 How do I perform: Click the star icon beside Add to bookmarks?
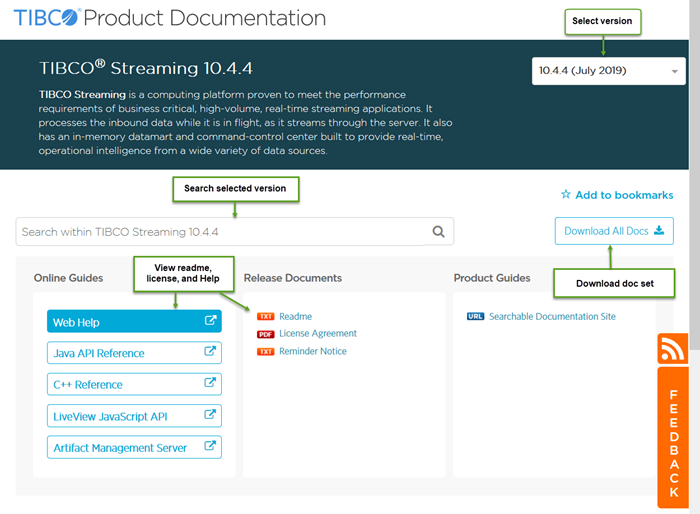(566, 195)
